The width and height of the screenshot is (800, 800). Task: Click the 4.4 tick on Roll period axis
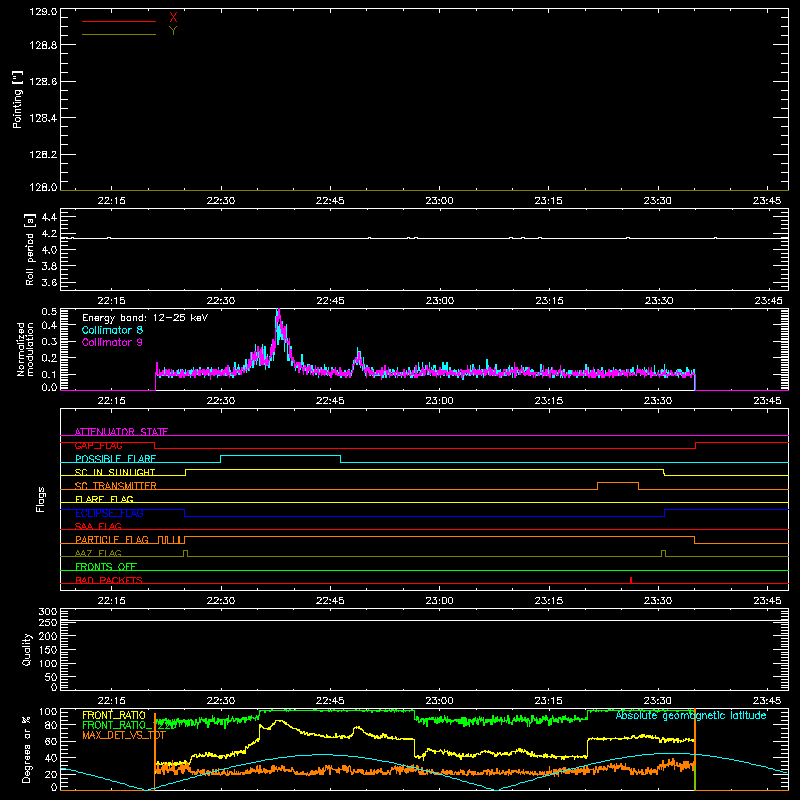pyautogui.click(x=49, y=217)
